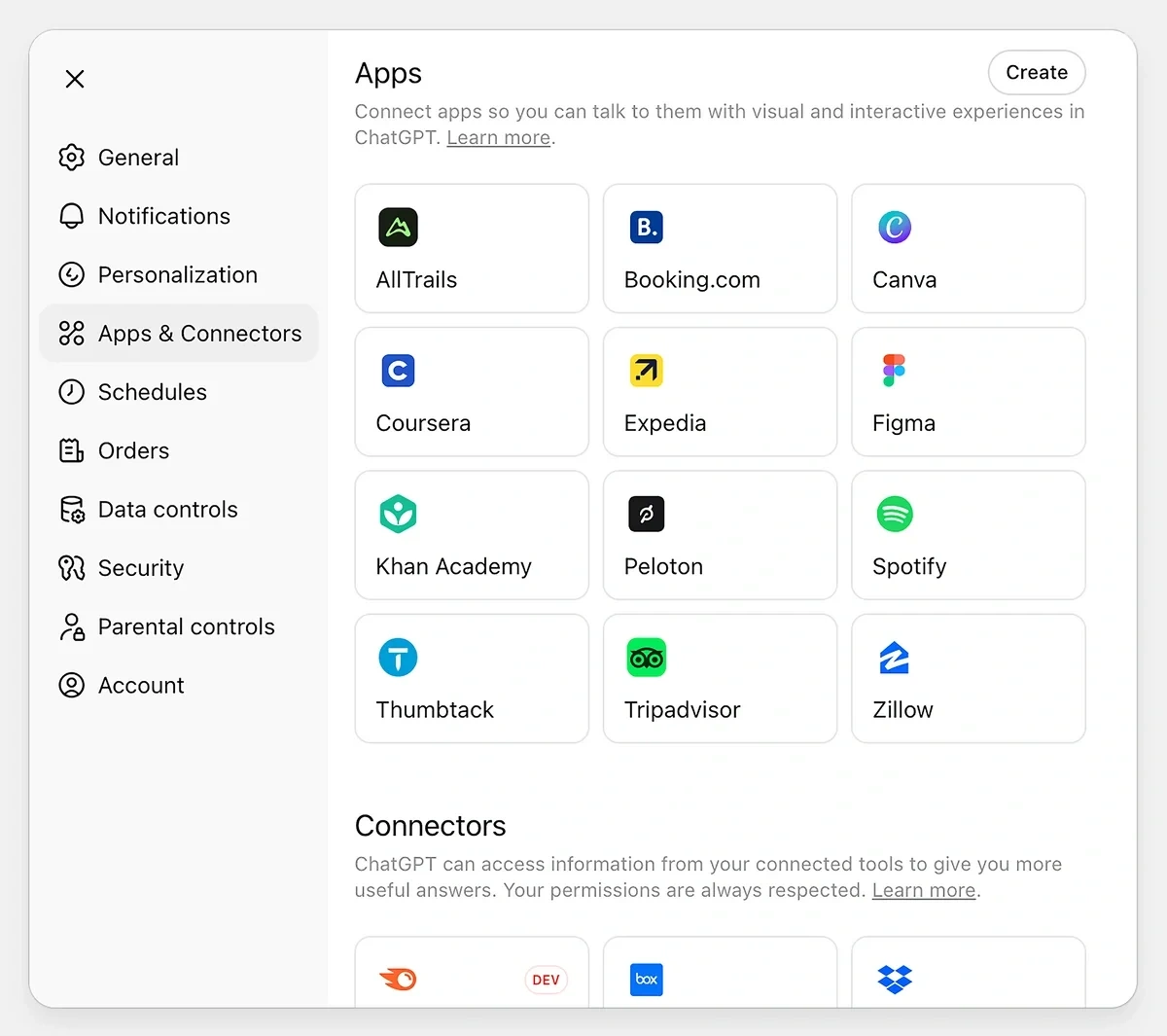This screenshot has height=1036, width=1167.
Task: Open the Expedia app
Action: 719,391
